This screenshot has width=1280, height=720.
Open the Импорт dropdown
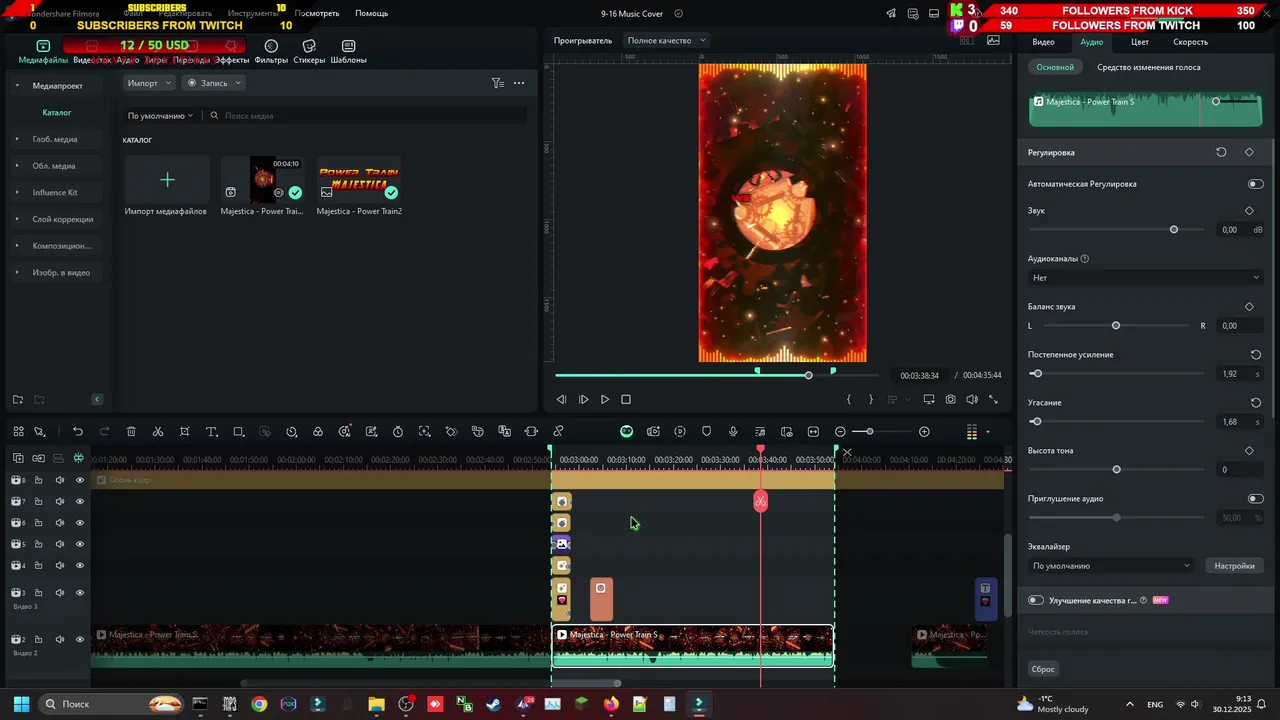coord(149,83)
